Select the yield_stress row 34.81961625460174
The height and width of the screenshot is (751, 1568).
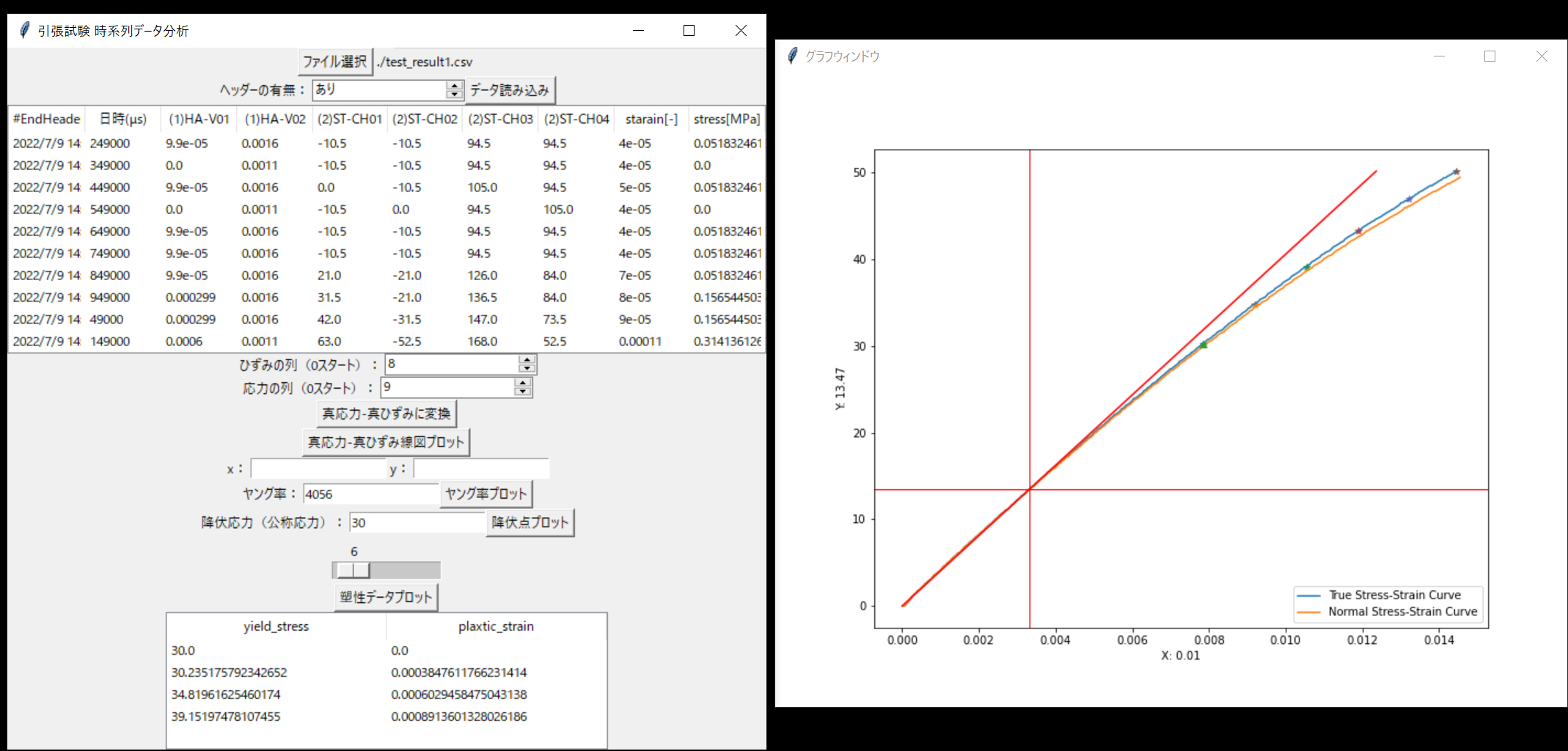coord(386,695)
